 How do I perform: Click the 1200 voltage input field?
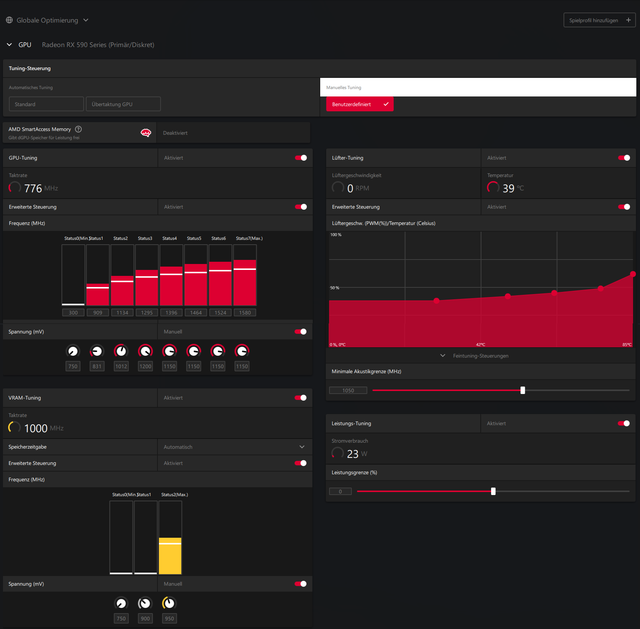coord(145,366)
